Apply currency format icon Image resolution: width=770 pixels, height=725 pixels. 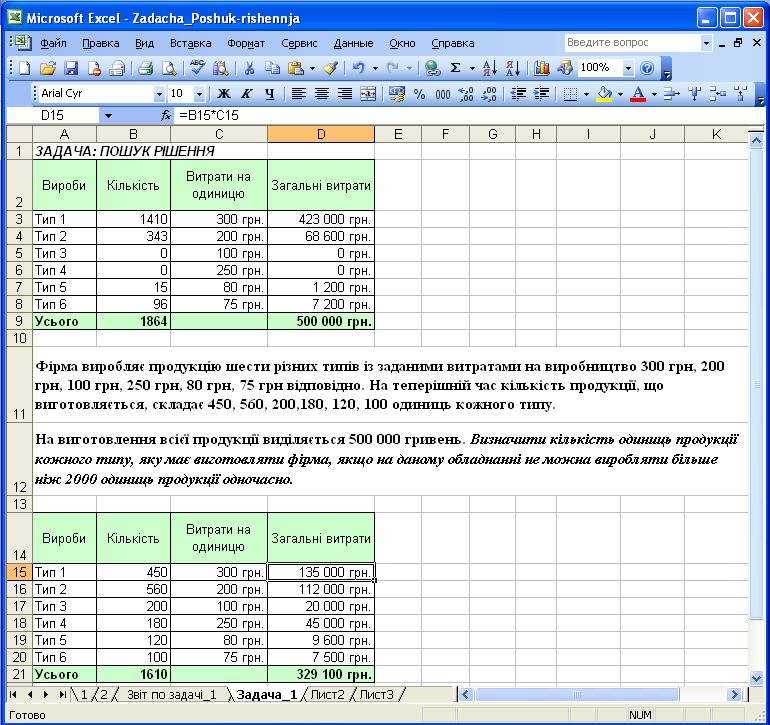[x=396, y=93]
